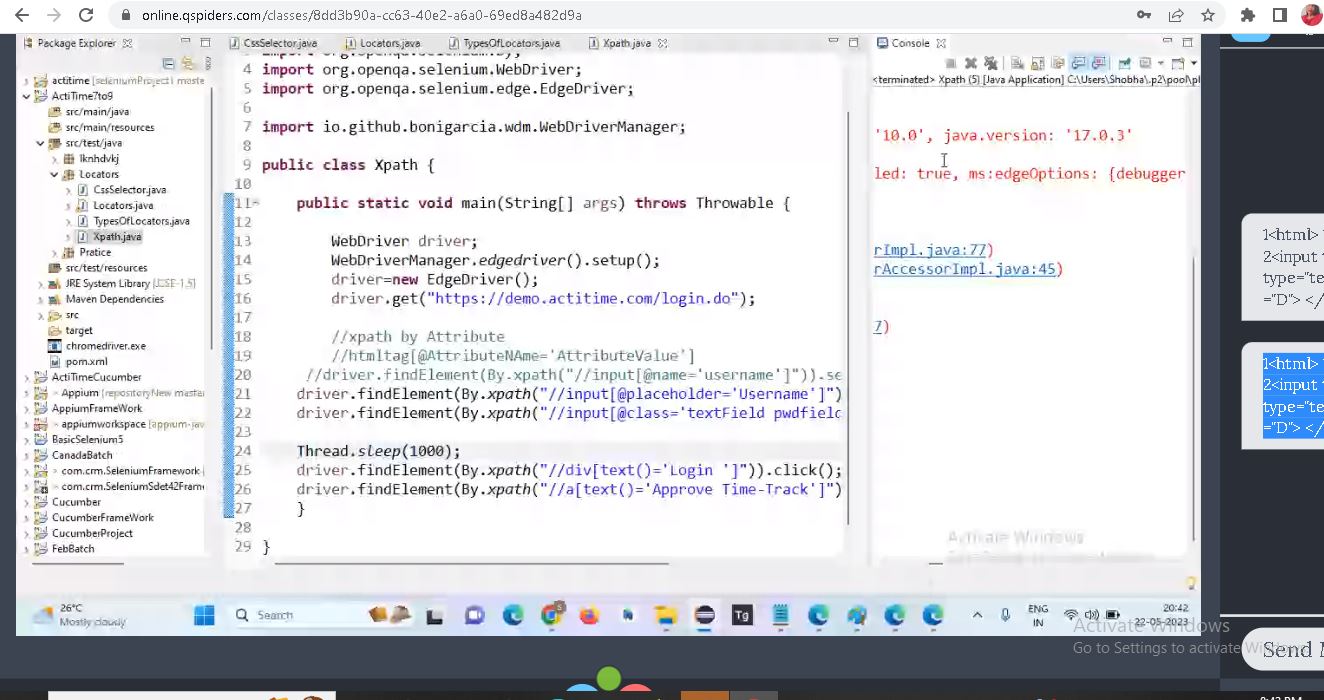1324x700 pixels.
Task: Open the browser extensions puzzle icon
Action: (1247, 15)
